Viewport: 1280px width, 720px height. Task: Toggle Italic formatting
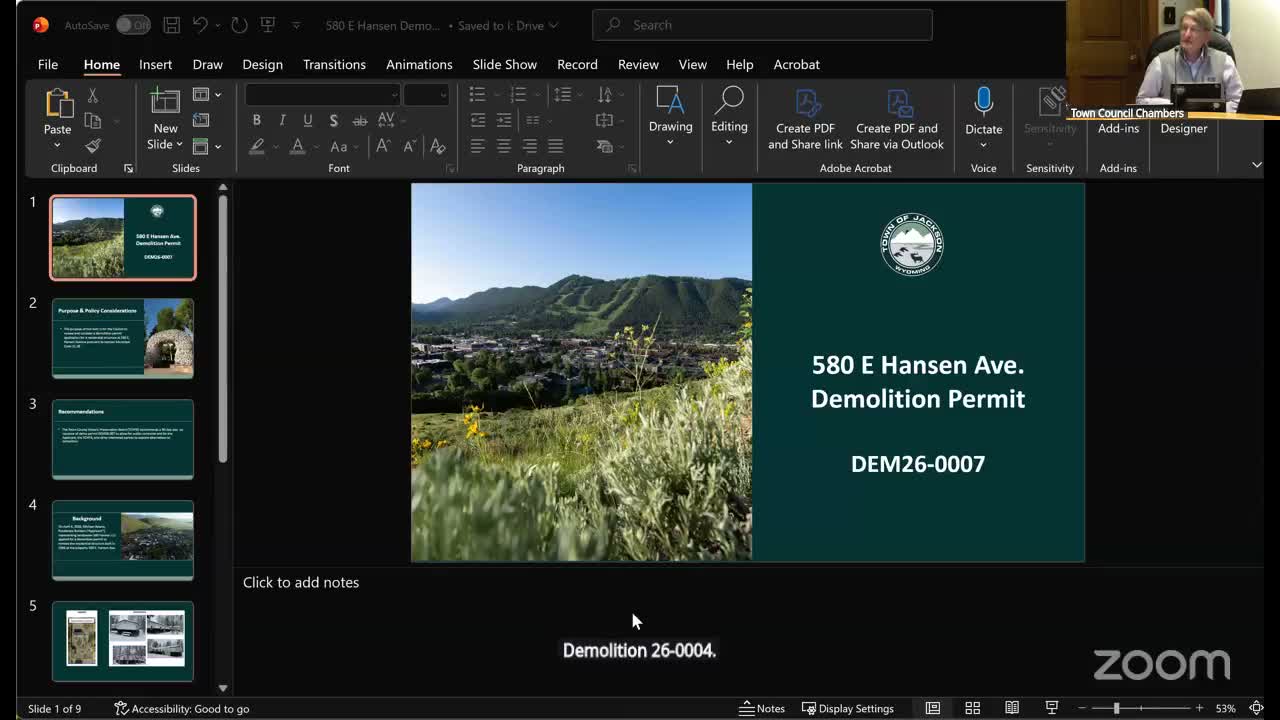[282, 120]
